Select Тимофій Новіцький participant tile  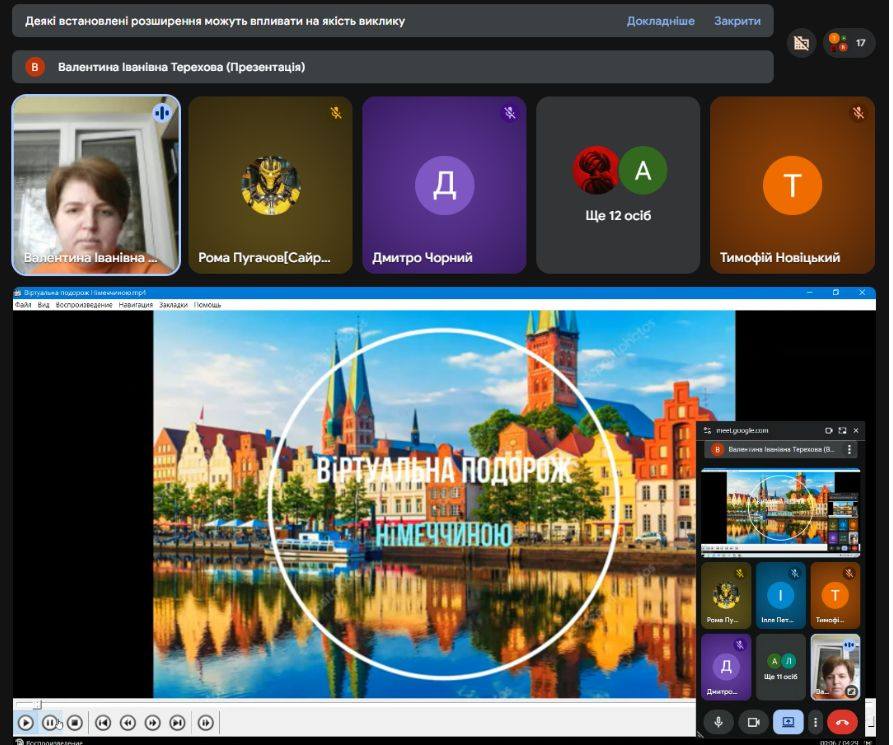(x=792, y=185)
